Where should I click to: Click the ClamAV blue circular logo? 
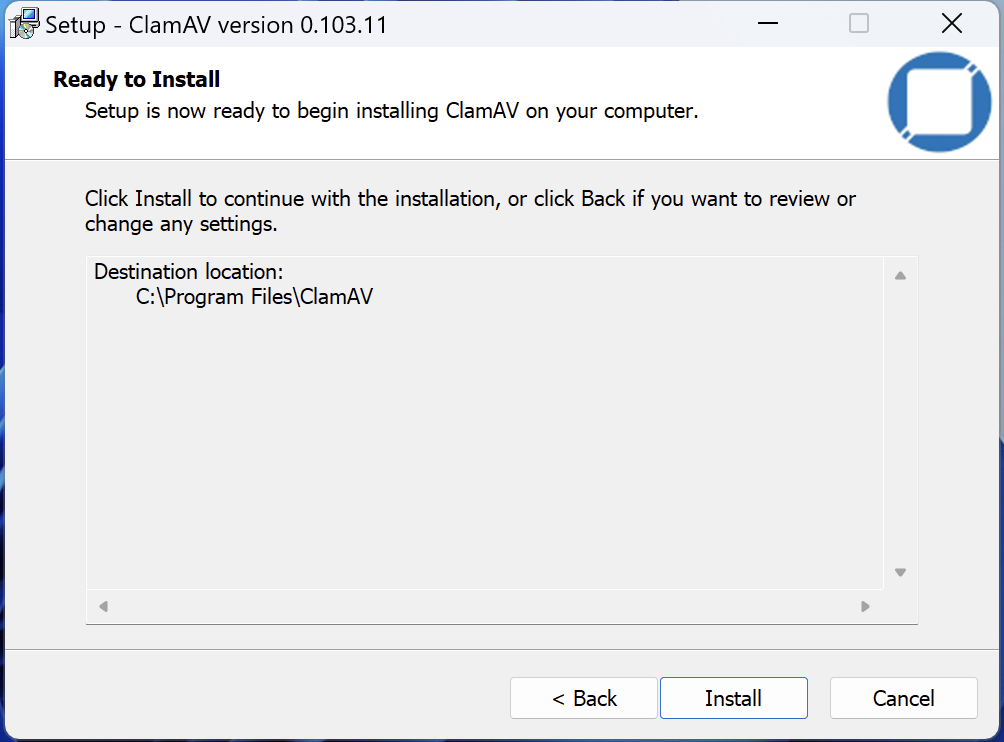point(939,102)
